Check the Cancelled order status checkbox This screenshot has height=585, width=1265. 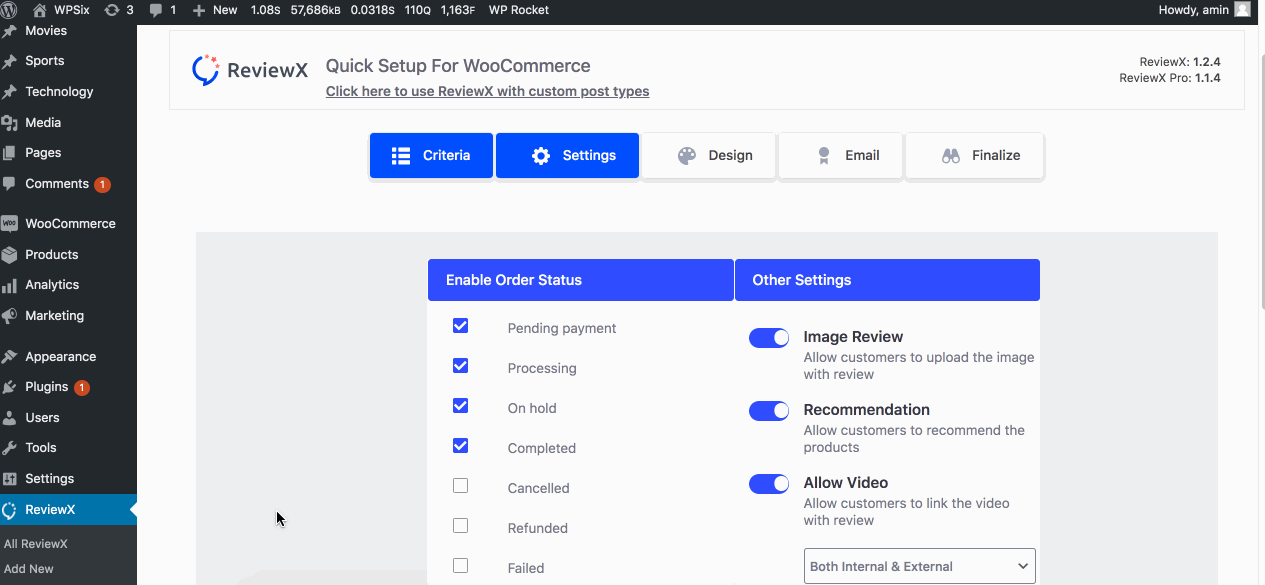460,486
